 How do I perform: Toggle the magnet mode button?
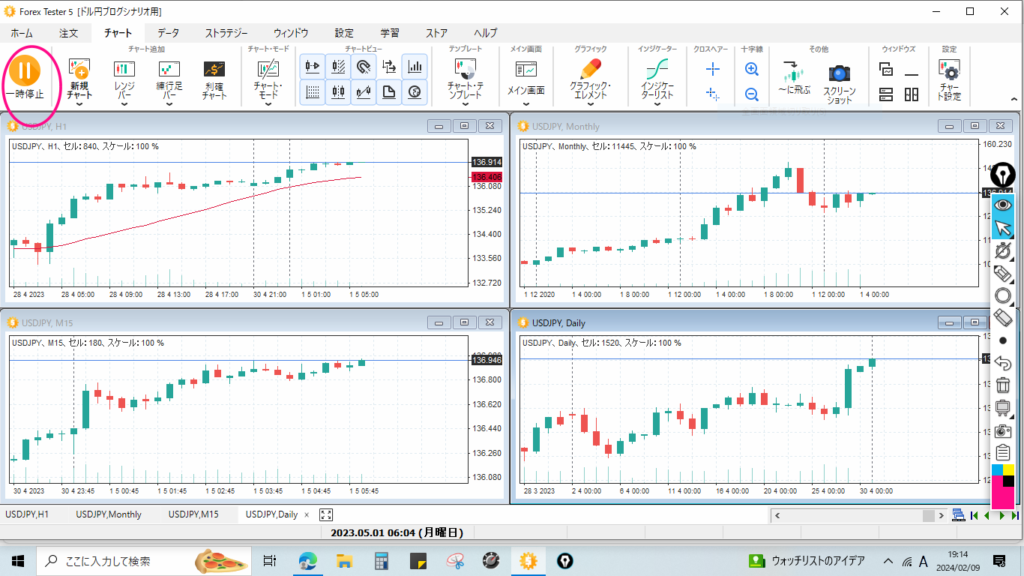364,67
